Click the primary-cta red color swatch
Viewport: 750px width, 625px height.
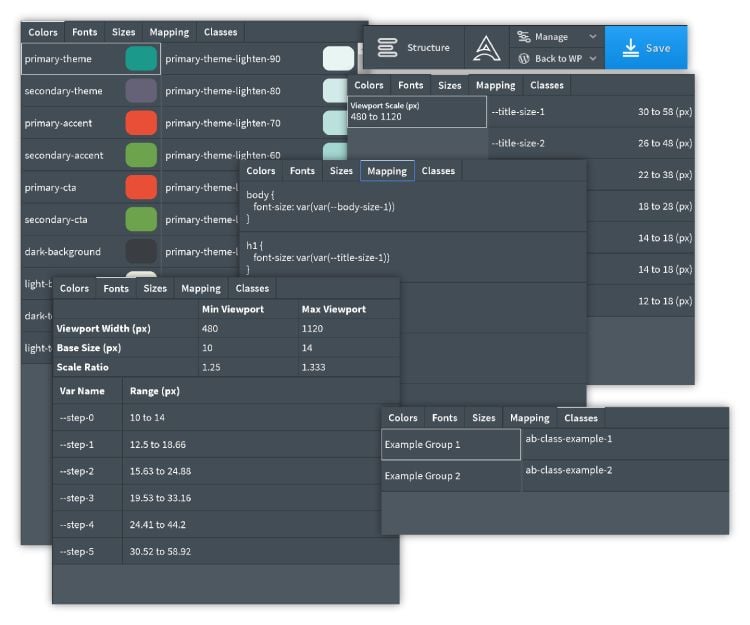click(141, 187)
